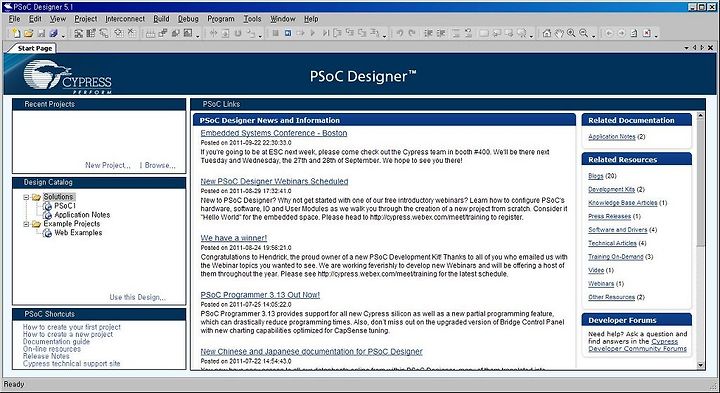Click the Undo arrow in the toolbar
The height and width of the screenshot is (393, 720).
pos(400,33)
